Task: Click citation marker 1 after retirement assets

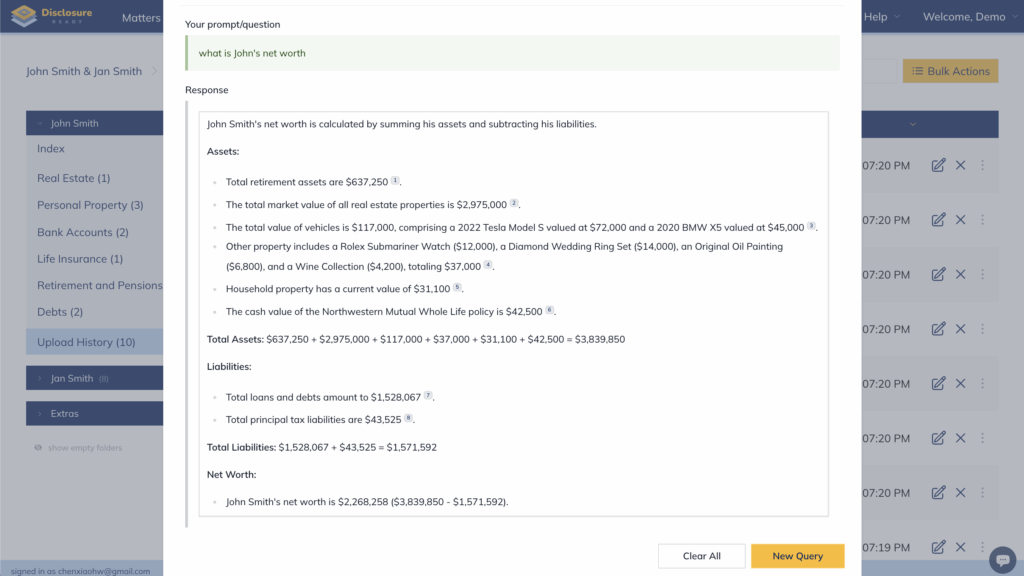Action: [395, 181]
